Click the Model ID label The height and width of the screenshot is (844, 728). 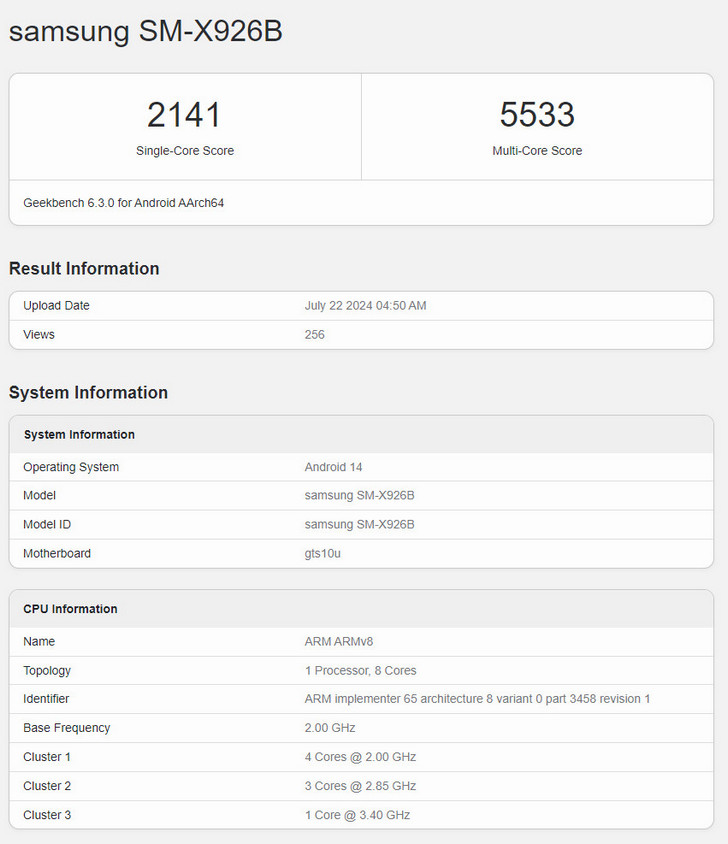point(47,524)
